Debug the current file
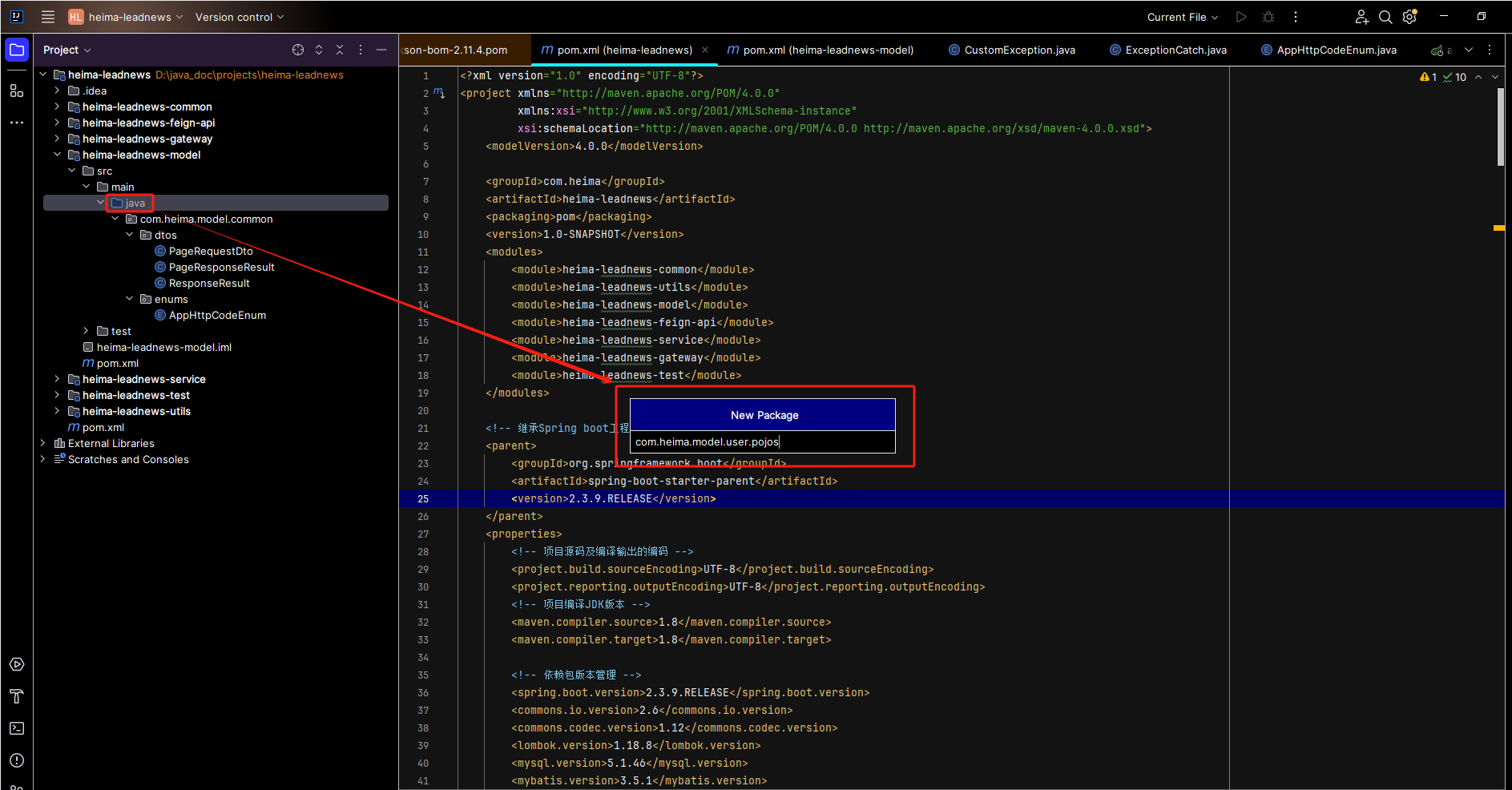This screenshot has height=790, width=1512. pyautogui.click(x=1268, y=17)
